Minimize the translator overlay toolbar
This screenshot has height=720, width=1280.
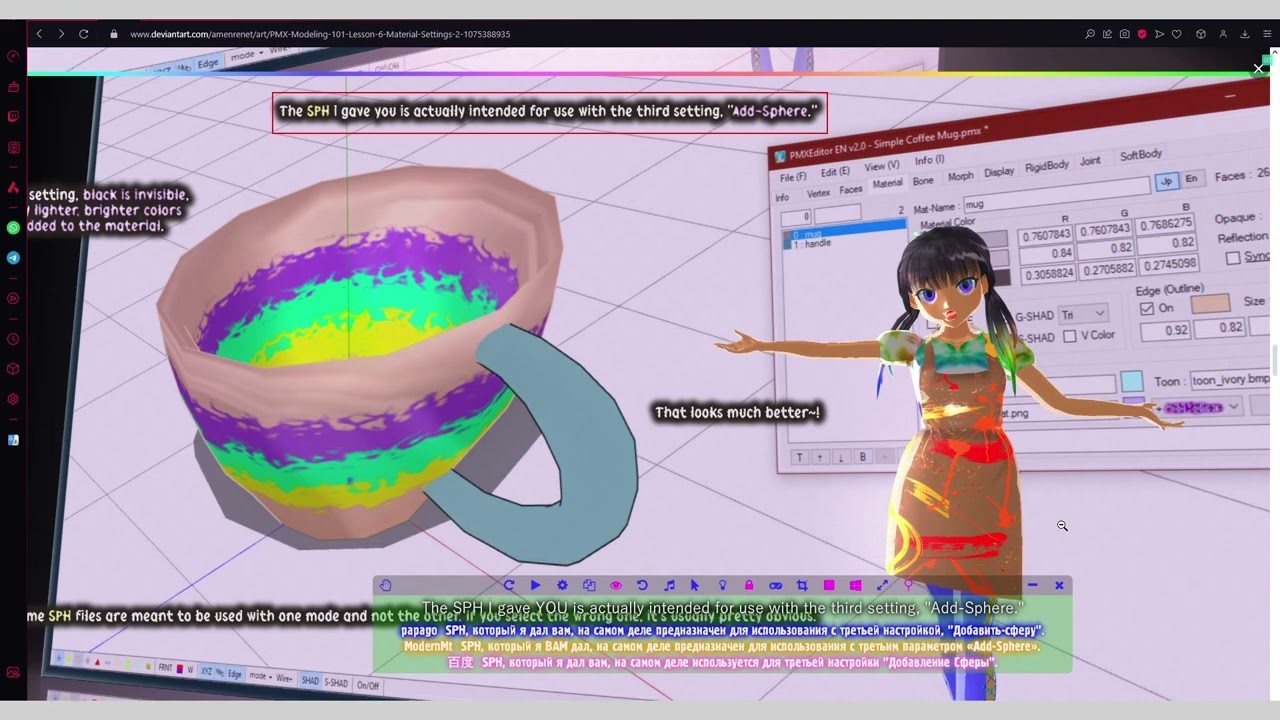point(1032,586)
